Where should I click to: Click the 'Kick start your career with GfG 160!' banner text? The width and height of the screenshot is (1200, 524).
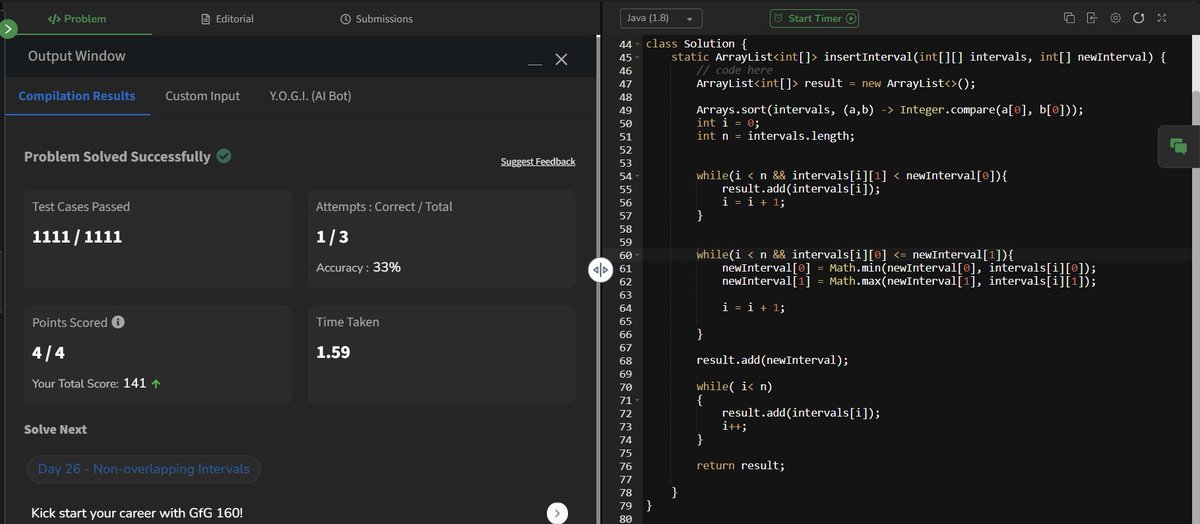point(137,513)
